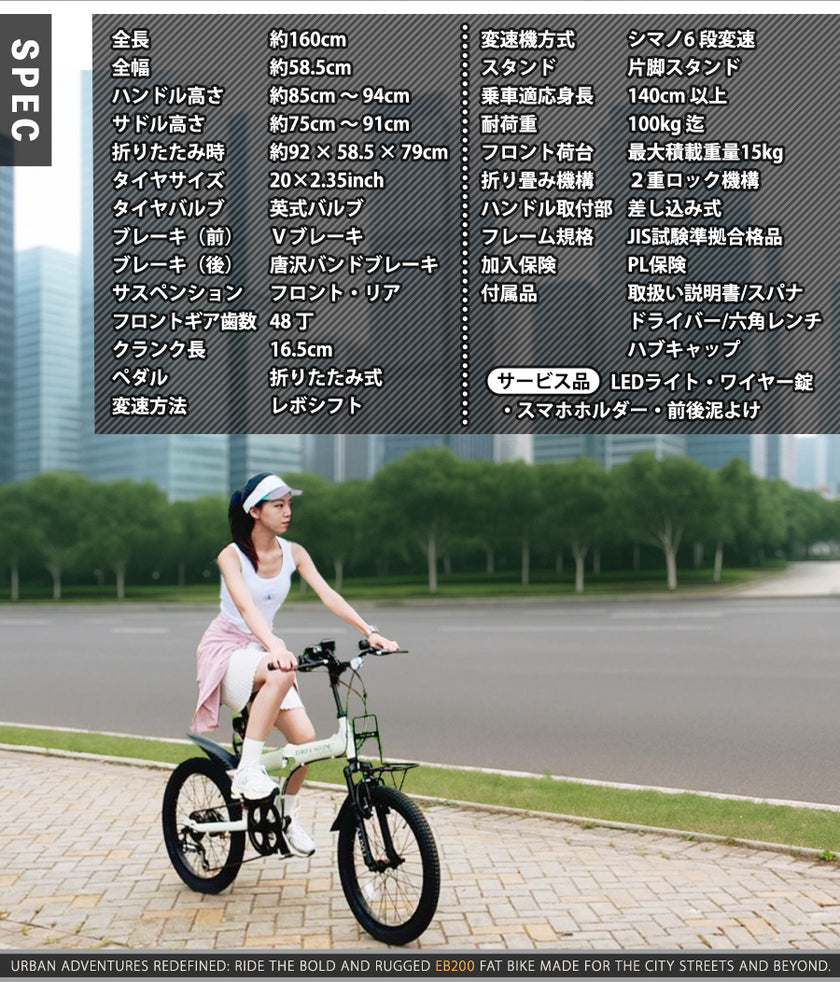840x982 pixels.
Task: Select the 全長 約160cm spec row
Action: tap(228, 40)
